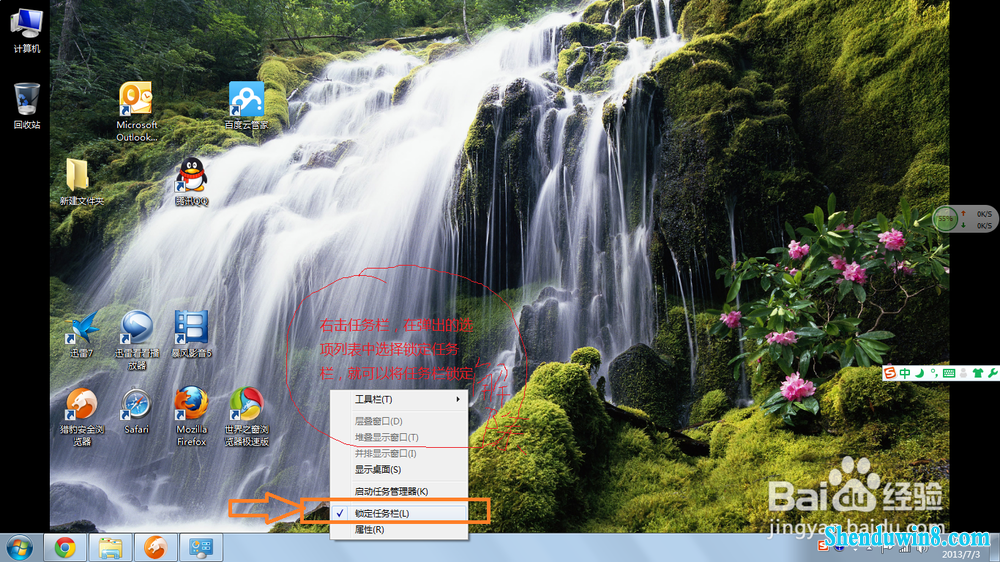Open the 回收站 recycle bin icon
This screenshot has width=1000, height=562.
[27, 106]
